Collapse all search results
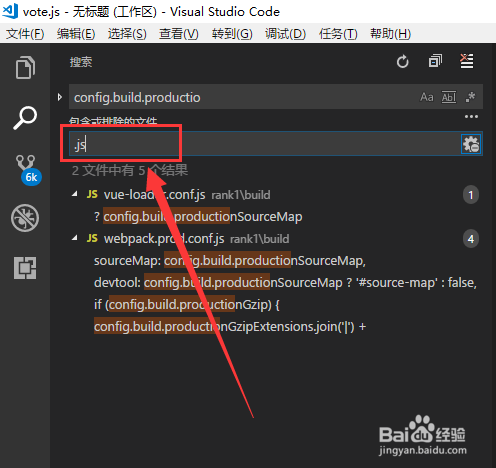This screenshot has height=468, width=496. (435, 61)
